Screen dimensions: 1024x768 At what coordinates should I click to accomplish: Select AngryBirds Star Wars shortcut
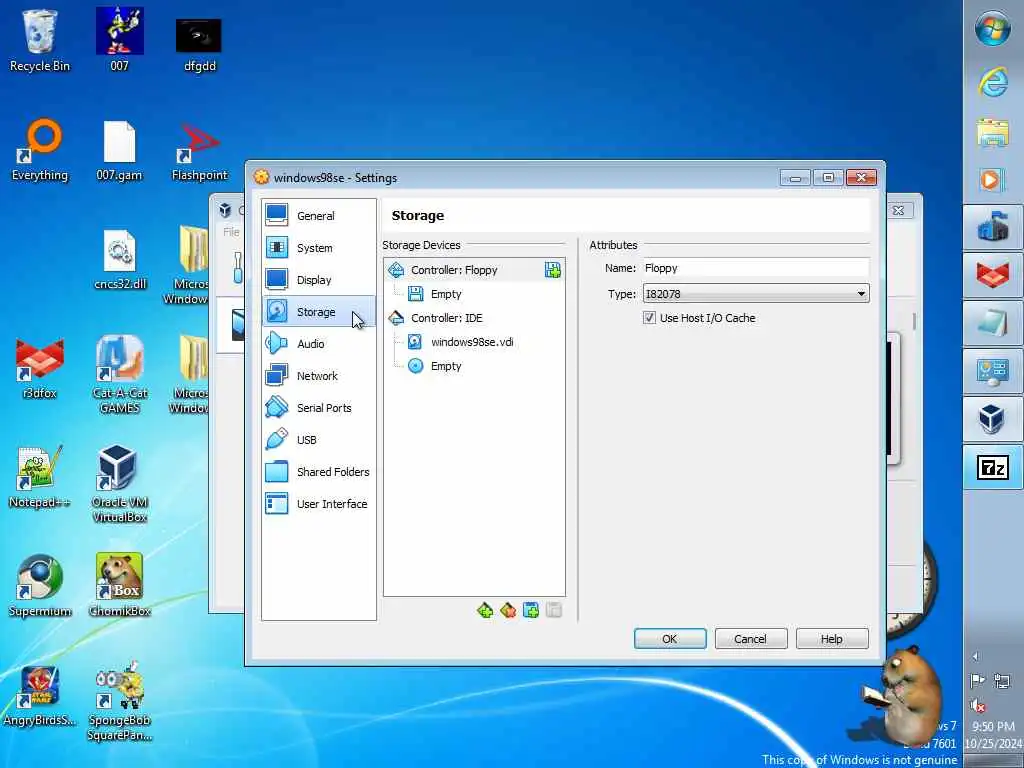39,695
